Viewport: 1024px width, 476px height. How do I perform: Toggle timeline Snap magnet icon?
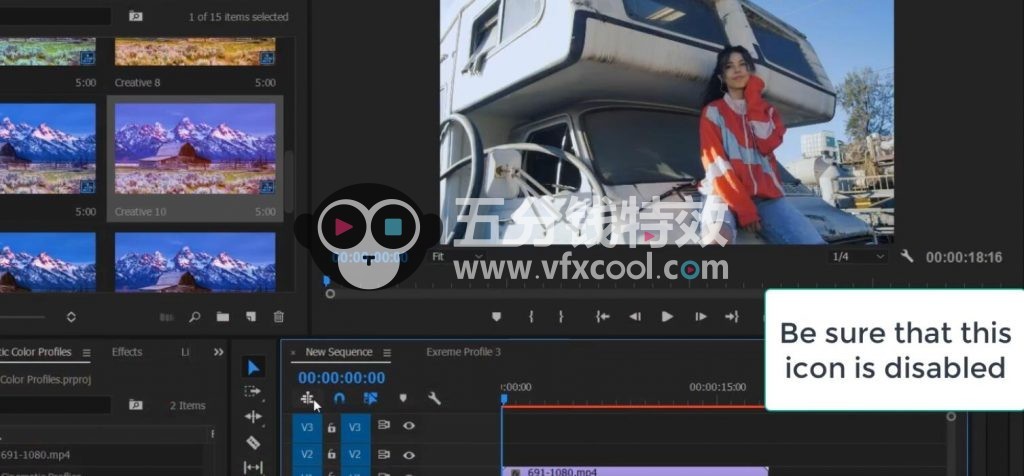coord(339,398)
